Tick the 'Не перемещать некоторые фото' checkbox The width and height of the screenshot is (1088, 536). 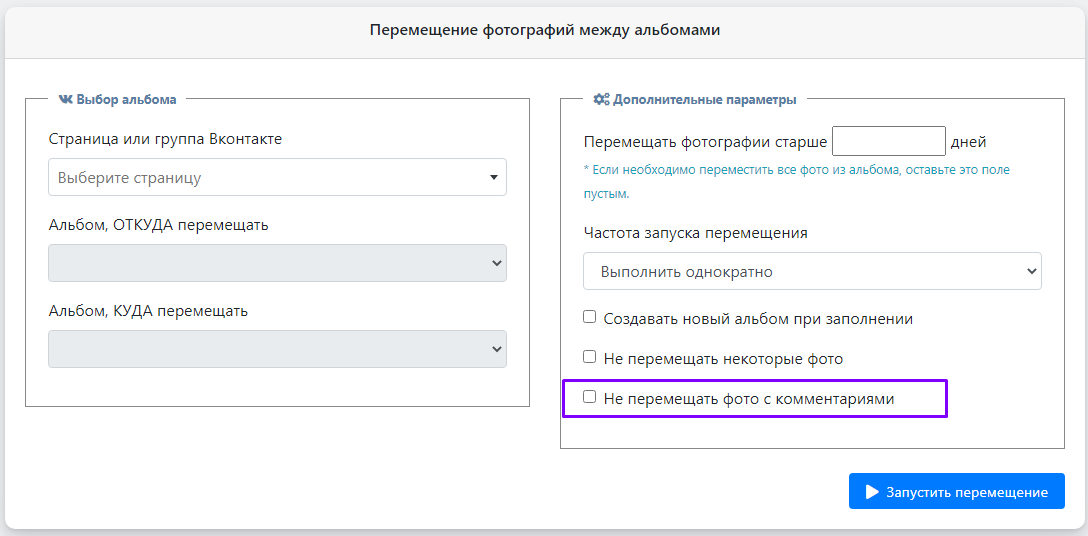590,356
